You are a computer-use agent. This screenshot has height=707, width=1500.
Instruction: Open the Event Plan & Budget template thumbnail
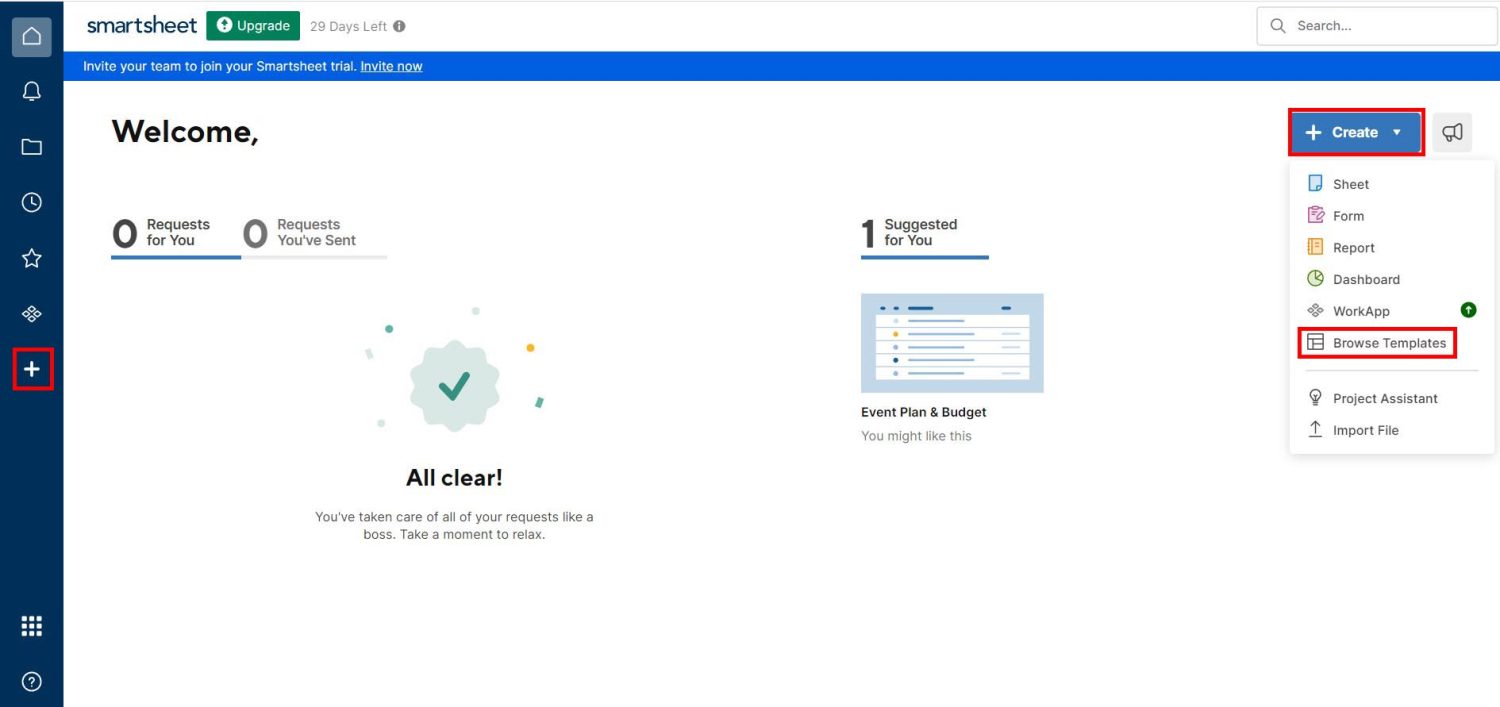[x=951, y=342]
